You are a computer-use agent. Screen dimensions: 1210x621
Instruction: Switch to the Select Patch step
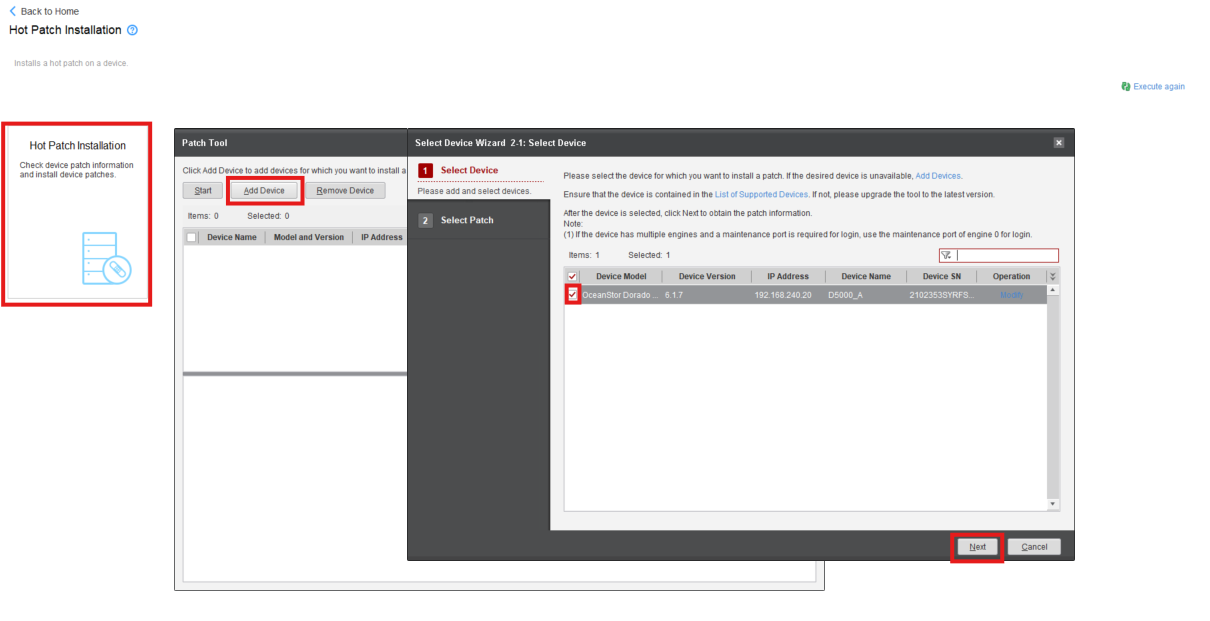467,221
